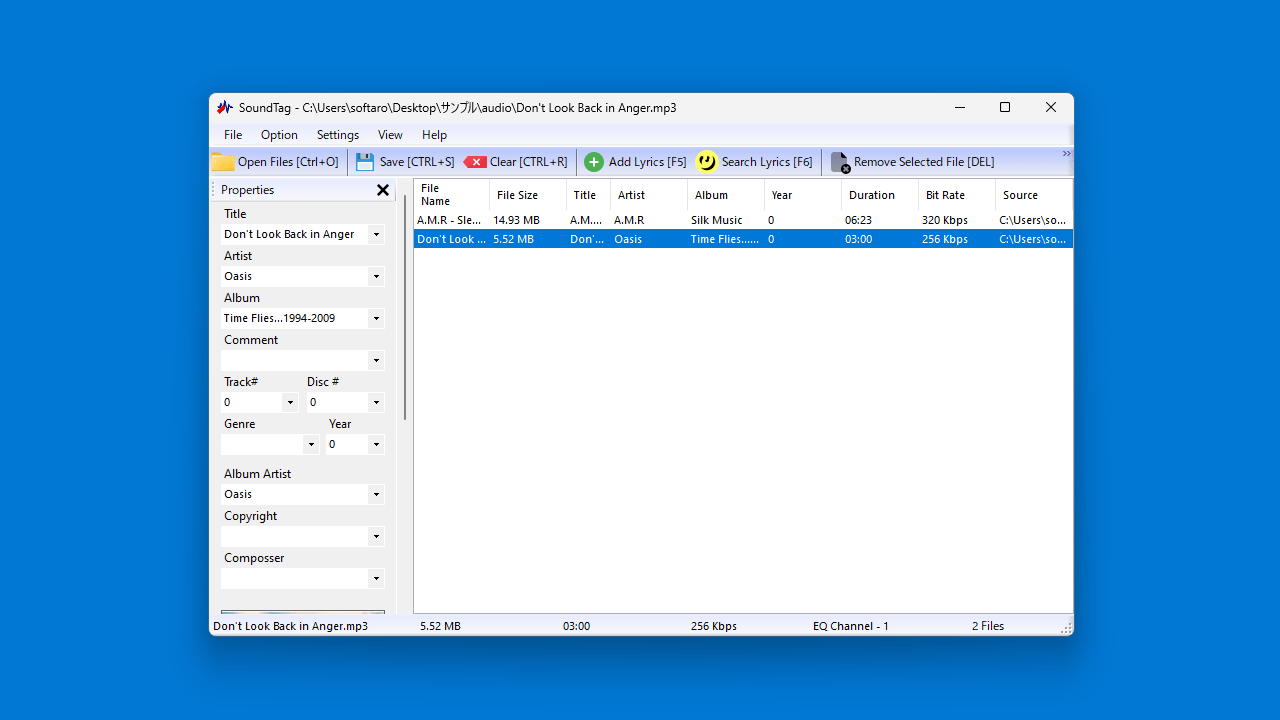
Task: Expand the Track# dropdown
Action: point(290,402)
